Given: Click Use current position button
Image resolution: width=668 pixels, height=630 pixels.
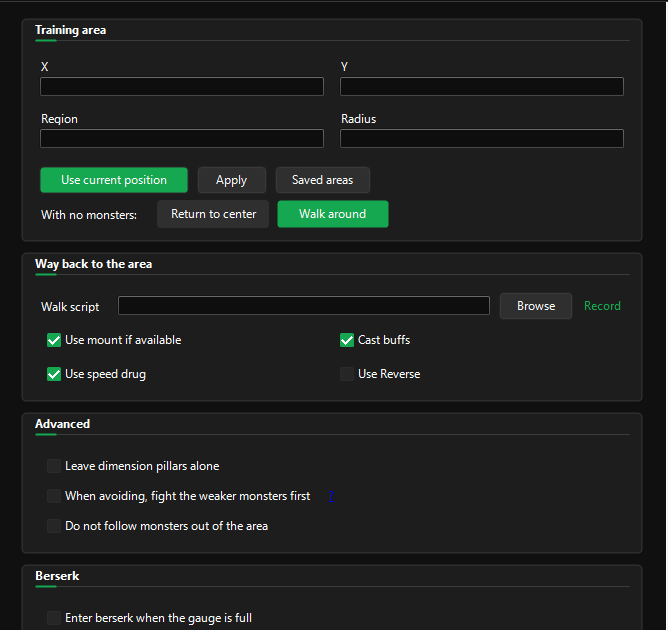Looking at the screenshot, I should pos(114,180).
